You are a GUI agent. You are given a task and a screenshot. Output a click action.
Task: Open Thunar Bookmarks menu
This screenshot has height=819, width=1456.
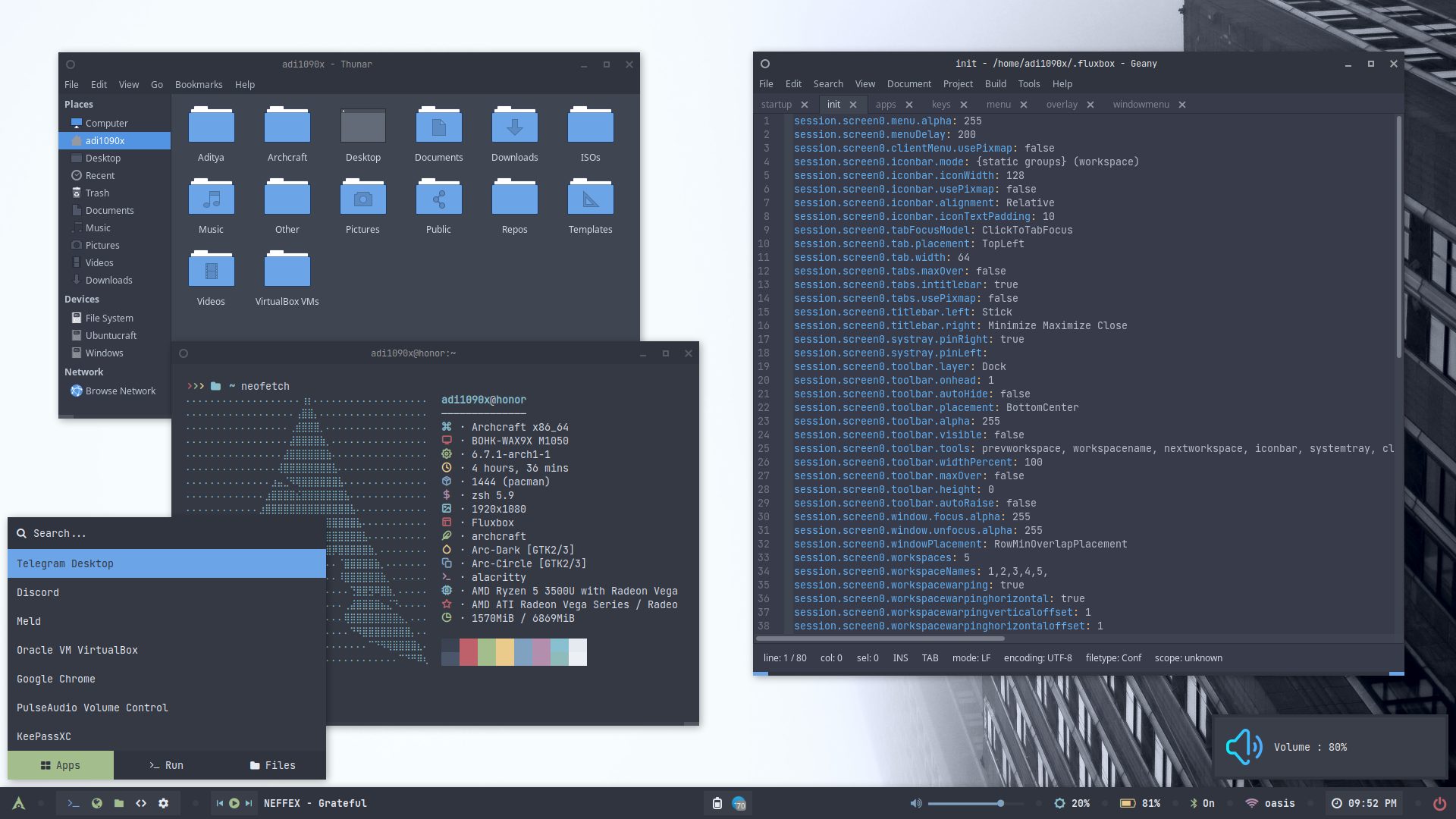199,85
